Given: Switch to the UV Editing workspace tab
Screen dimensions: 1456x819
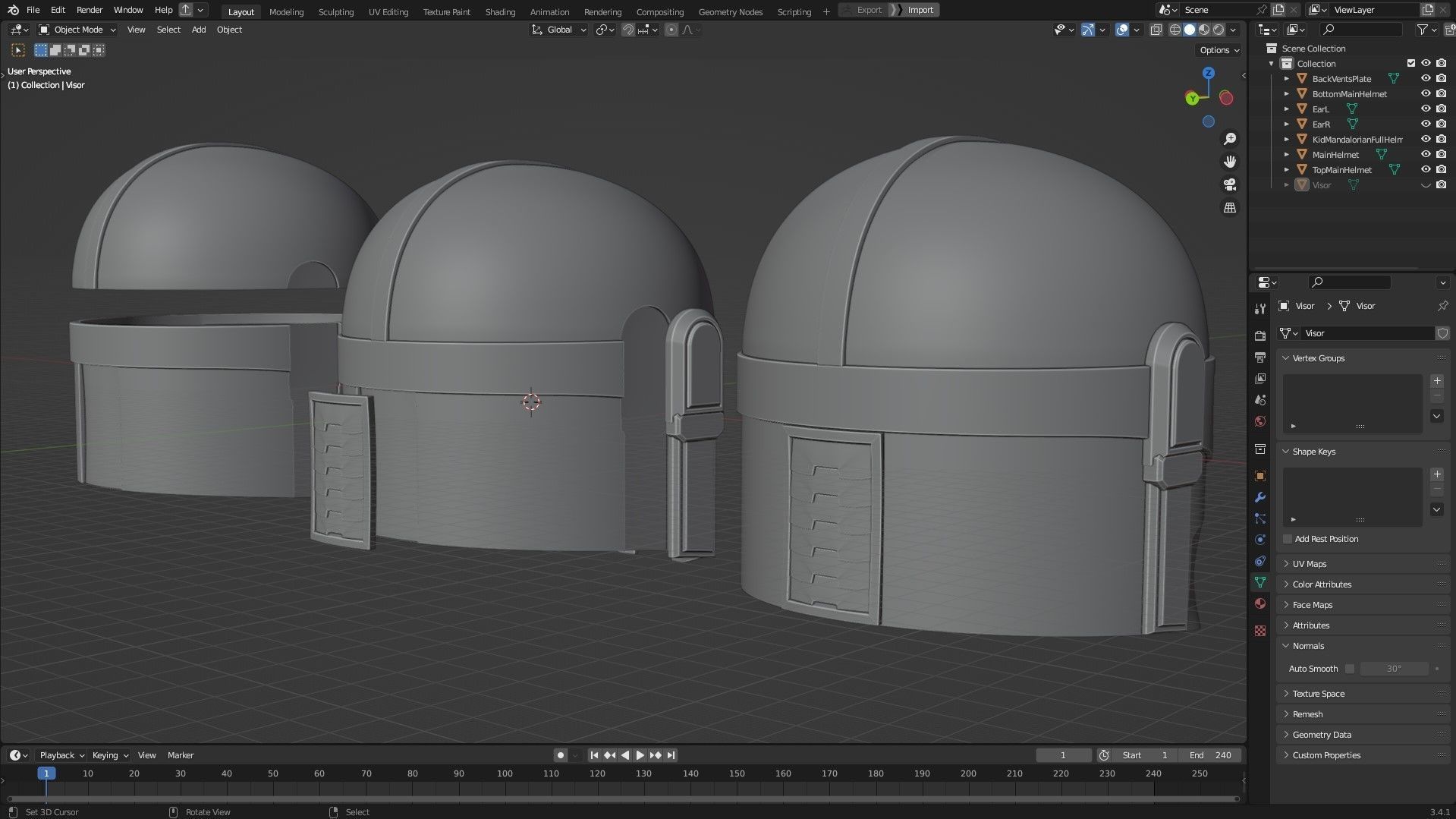Looking at the screenshot, I should click(x=388, y=11).
